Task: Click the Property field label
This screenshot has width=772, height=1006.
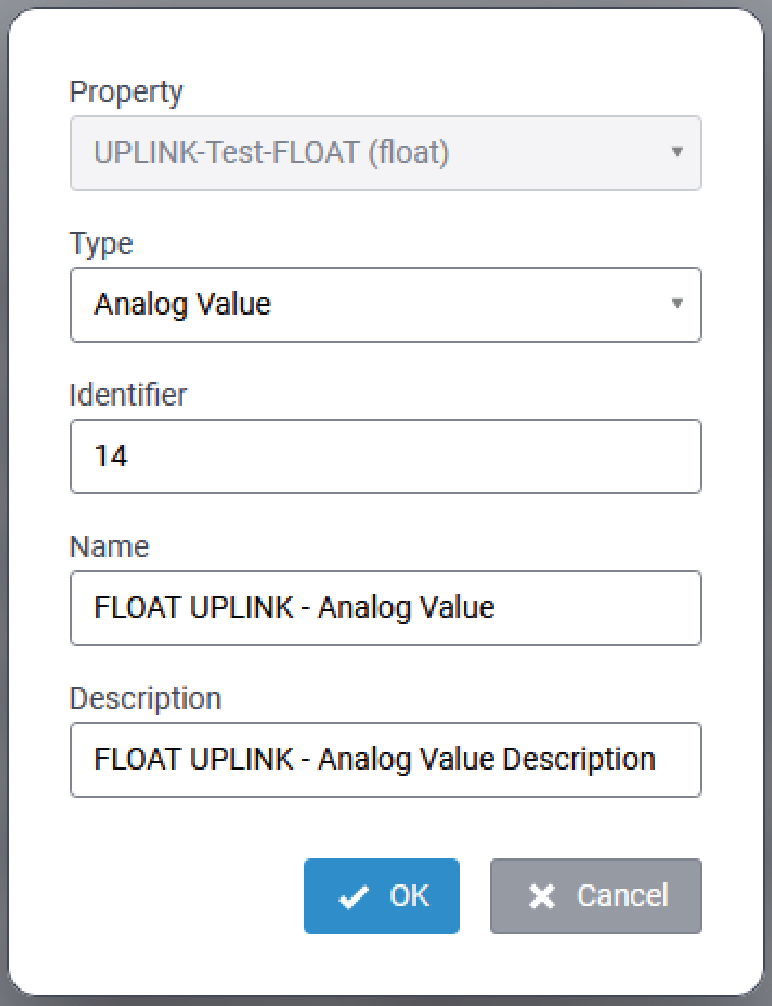Action: 126,92
